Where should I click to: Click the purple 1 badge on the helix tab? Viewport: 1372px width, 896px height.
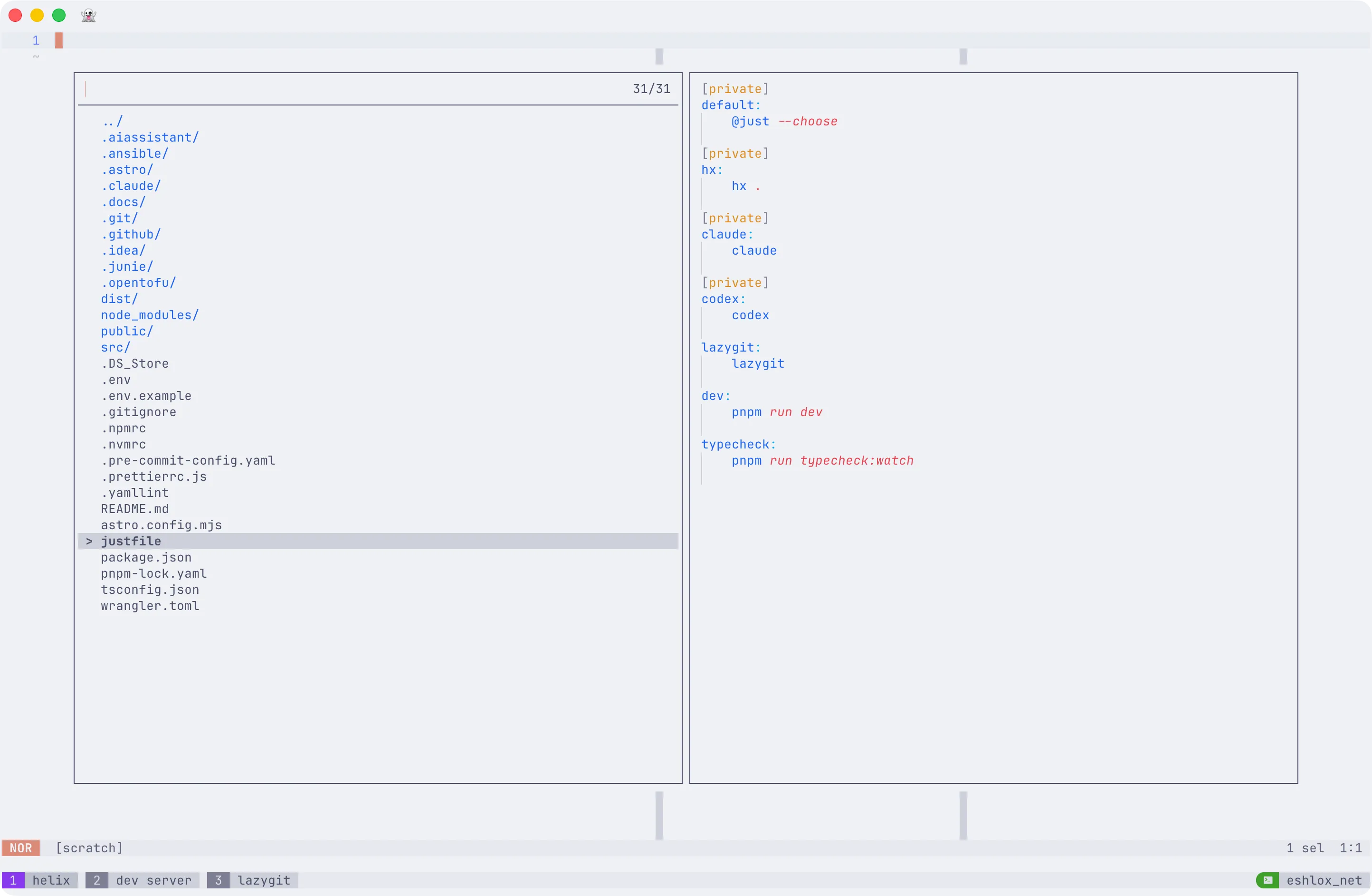pyautogui.click(x=13, y=880)
